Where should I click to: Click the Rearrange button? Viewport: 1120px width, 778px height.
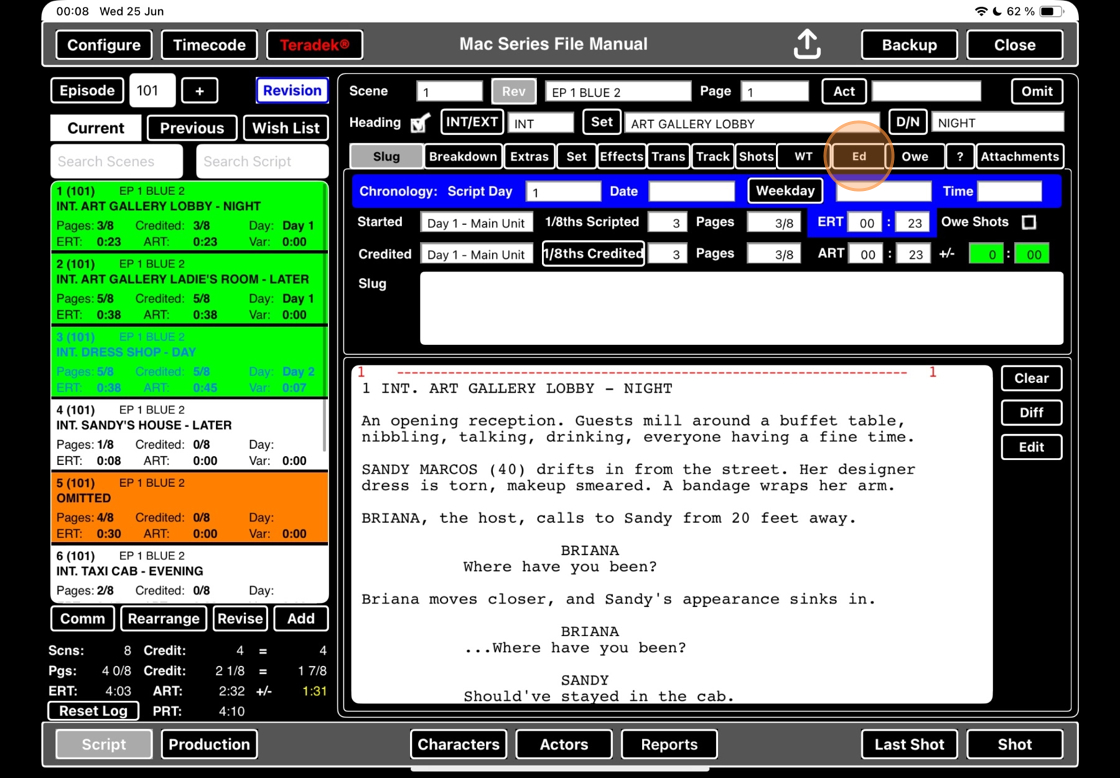(164, 619)
